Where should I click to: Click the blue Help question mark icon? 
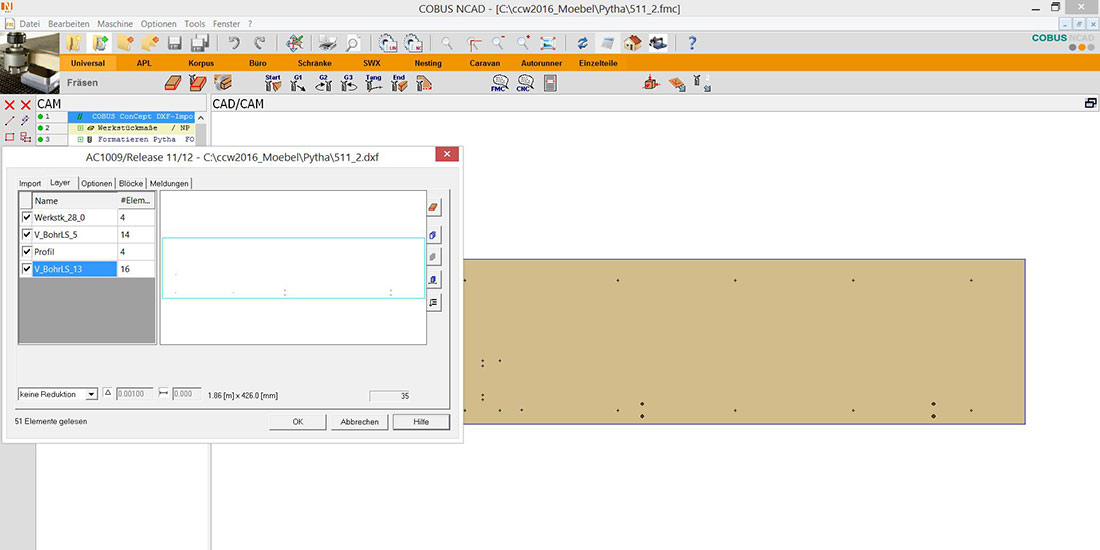tap(692, 43)
